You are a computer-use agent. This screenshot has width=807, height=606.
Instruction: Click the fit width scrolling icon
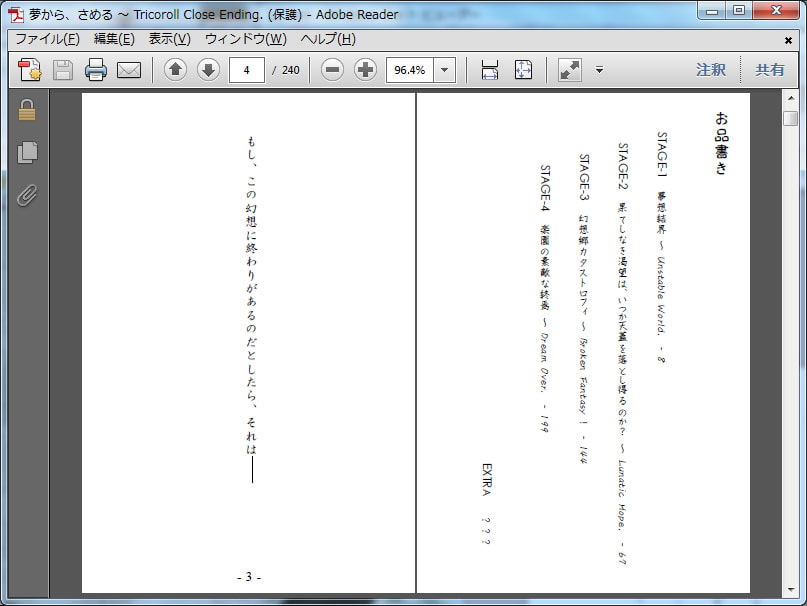click(490, 70)
